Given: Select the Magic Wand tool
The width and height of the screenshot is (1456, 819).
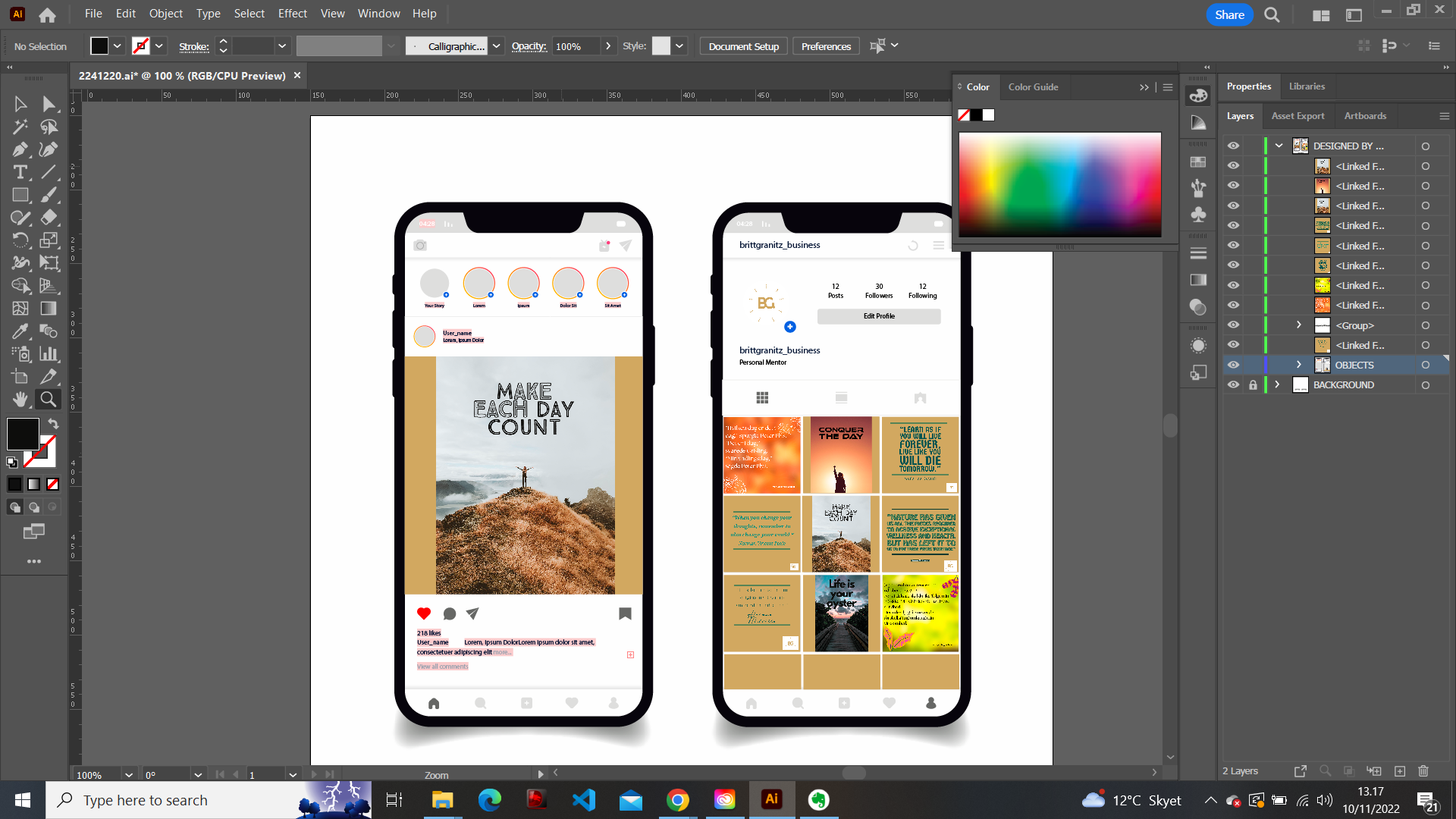Looking at the screenshot, I should [20, 127].
